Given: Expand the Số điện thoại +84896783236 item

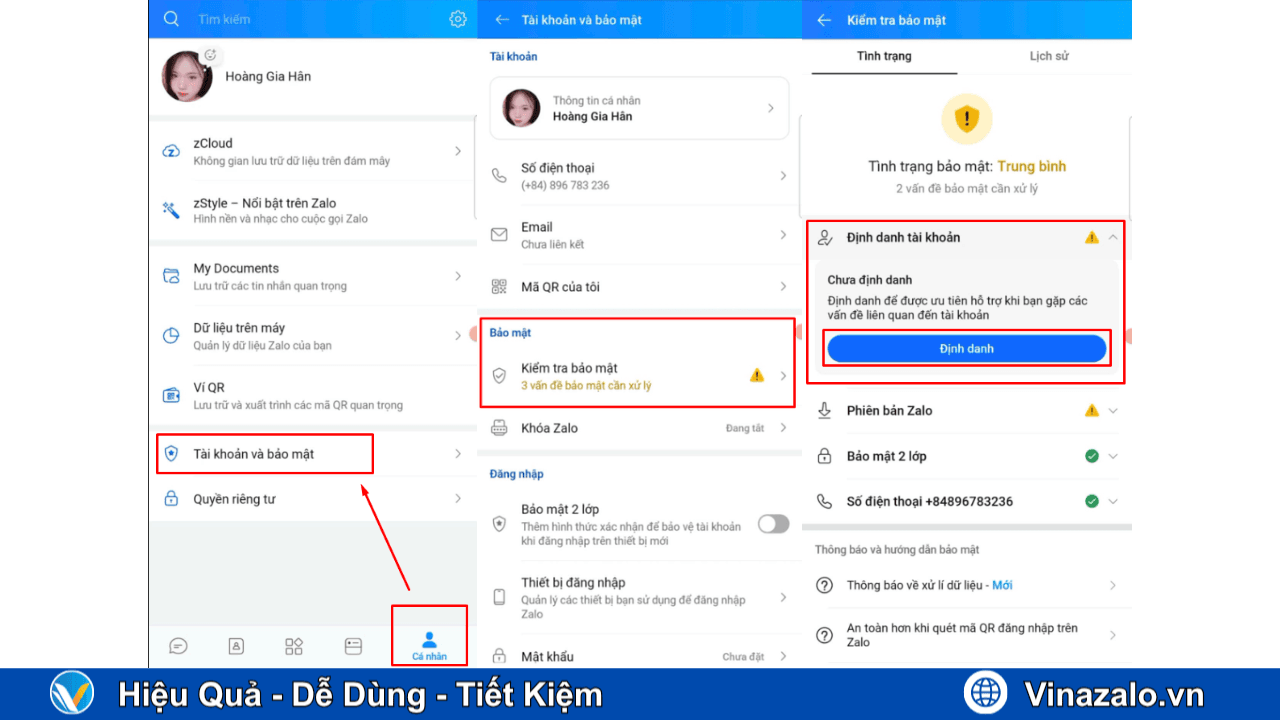Looking at the screenshot, I should click(x=1115, y=501).
